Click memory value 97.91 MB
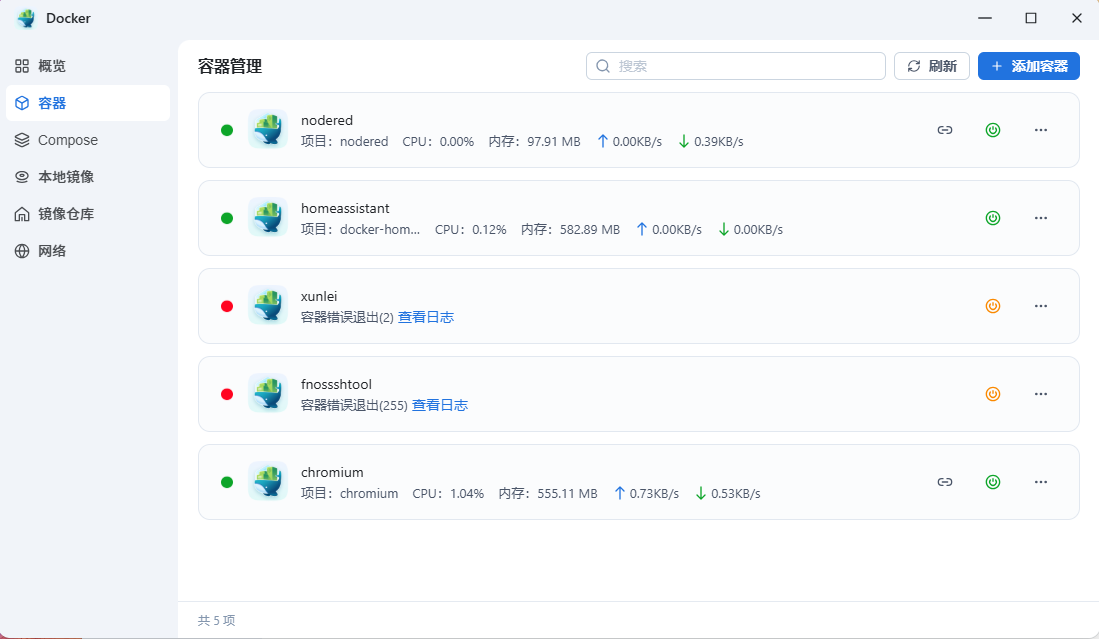This screenshot has height=639, width=1099. click(x=554, y=142)
